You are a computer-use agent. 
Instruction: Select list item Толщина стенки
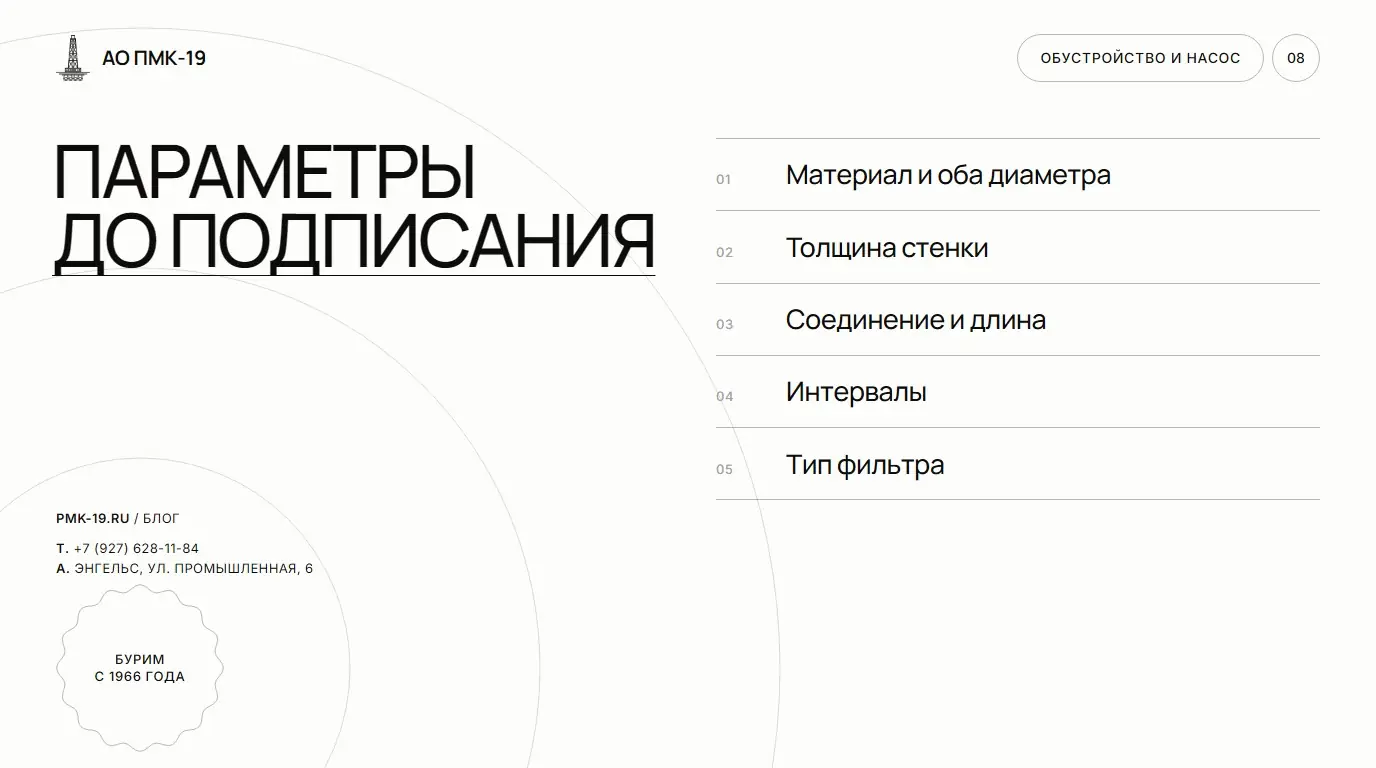point(1018,247)
